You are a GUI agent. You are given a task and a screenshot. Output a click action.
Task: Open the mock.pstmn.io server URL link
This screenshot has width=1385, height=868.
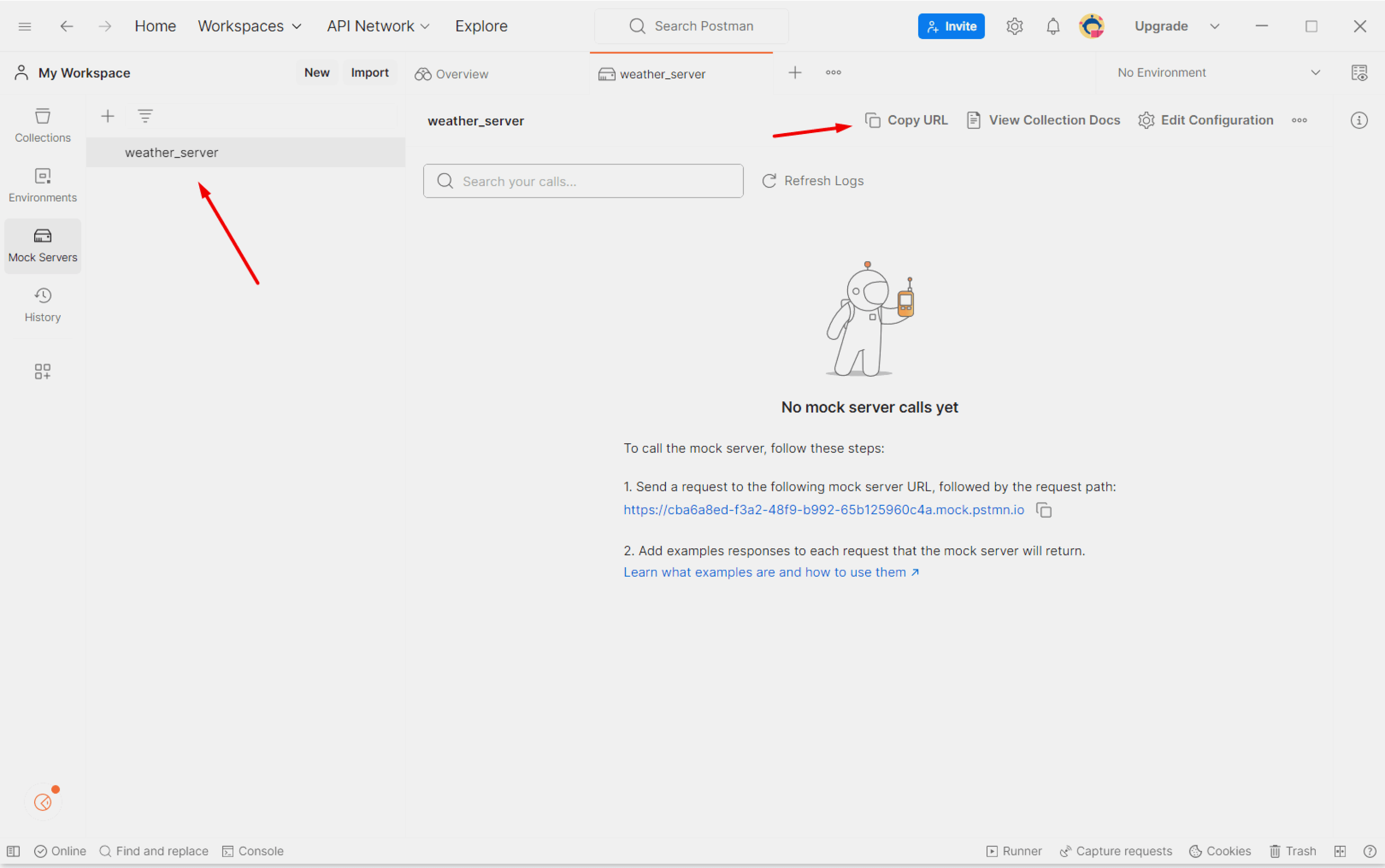pyautogui.click(x=823, y=510)
